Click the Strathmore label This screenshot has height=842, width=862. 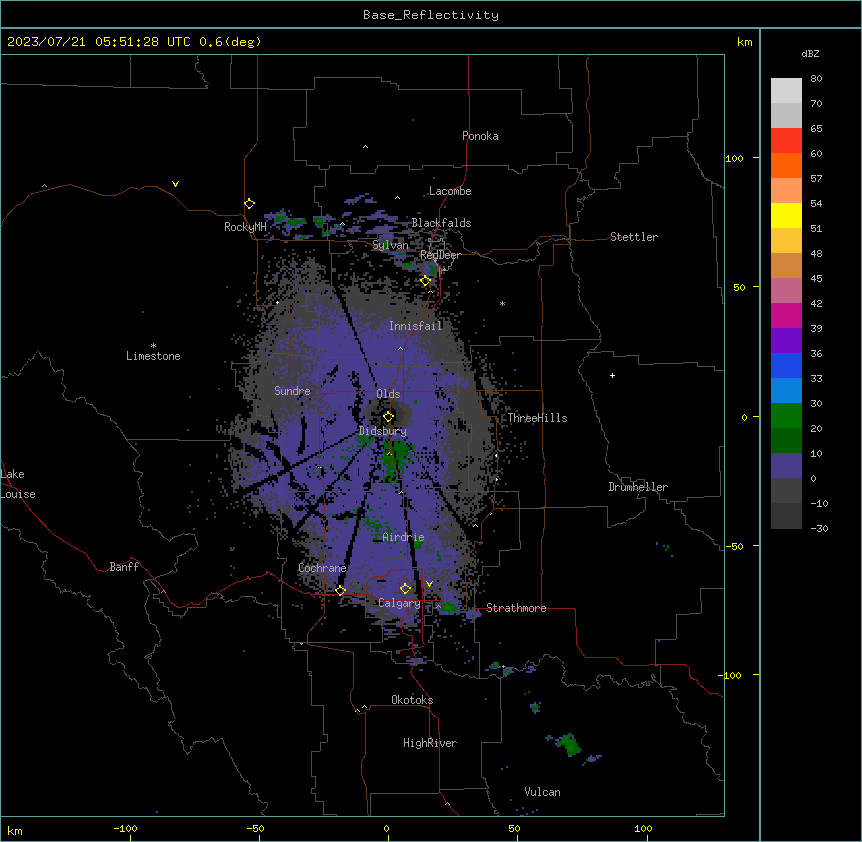click(516, 608)
